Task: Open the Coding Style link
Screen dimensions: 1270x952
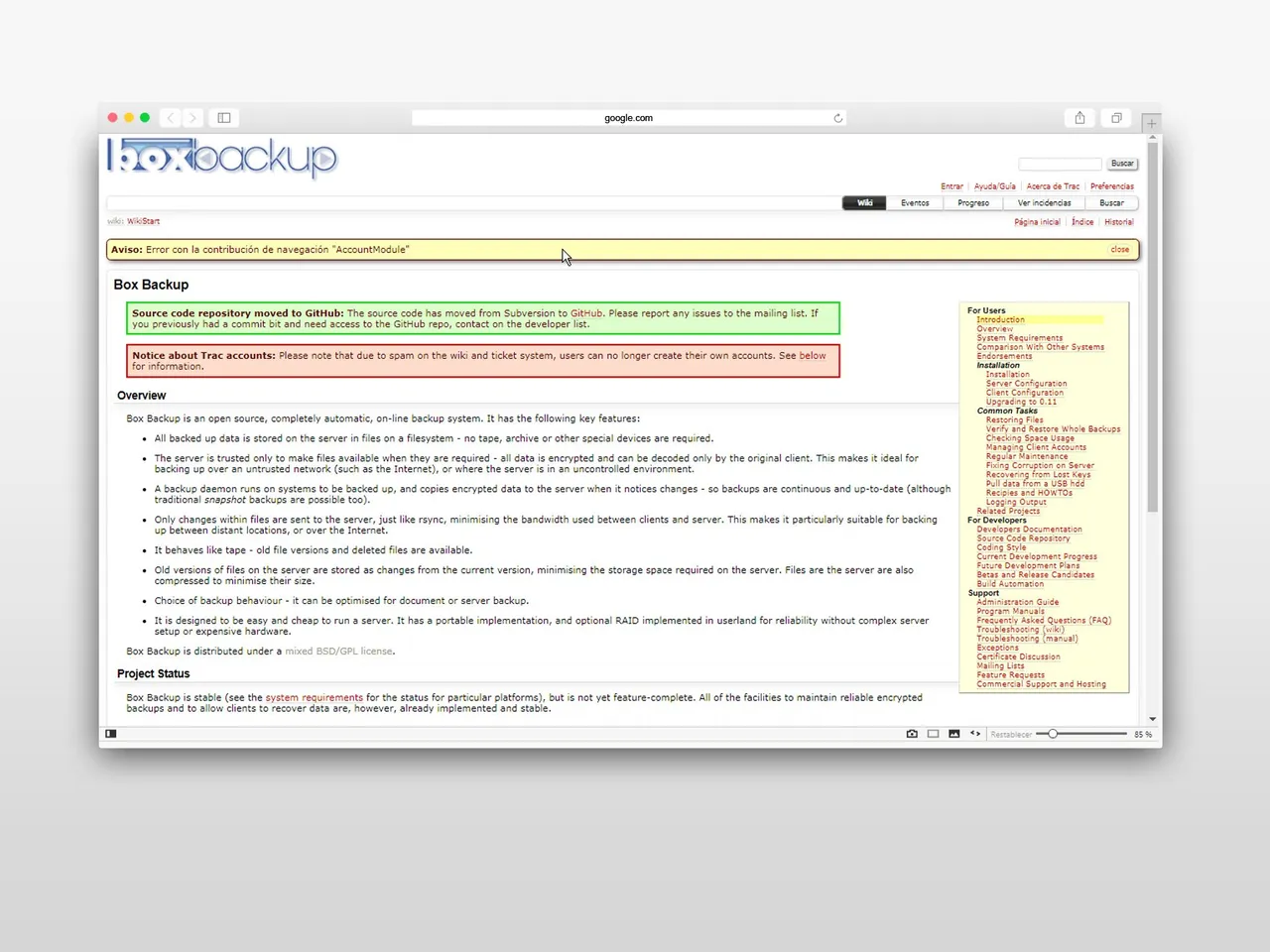Action: (1001, 547)
